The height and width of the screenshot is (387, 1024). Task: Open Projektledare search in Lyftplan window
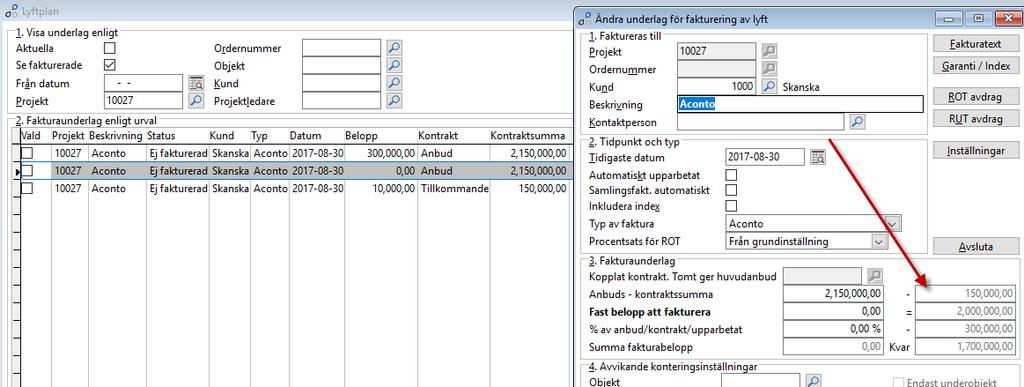click(394, 101)
